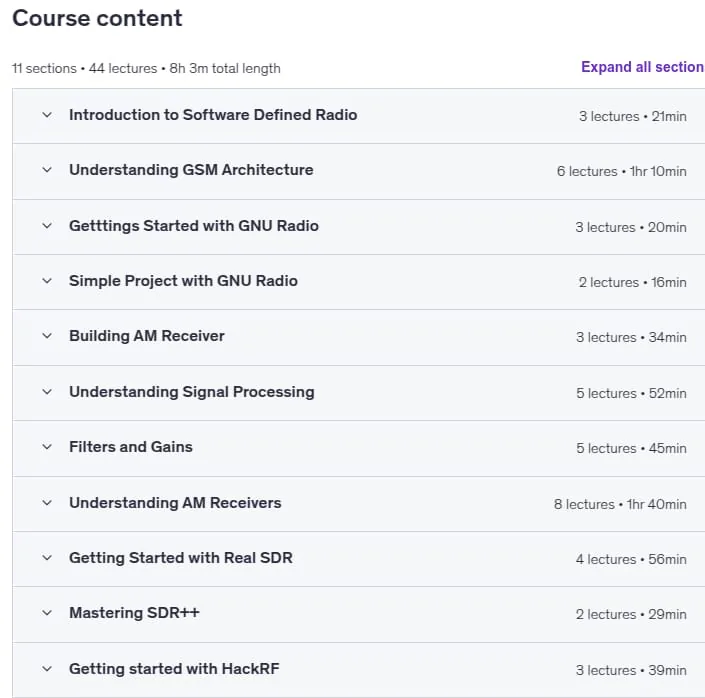Click the Filters and Gains chevron
705x698 pixels.
click(x=47, y=447)
